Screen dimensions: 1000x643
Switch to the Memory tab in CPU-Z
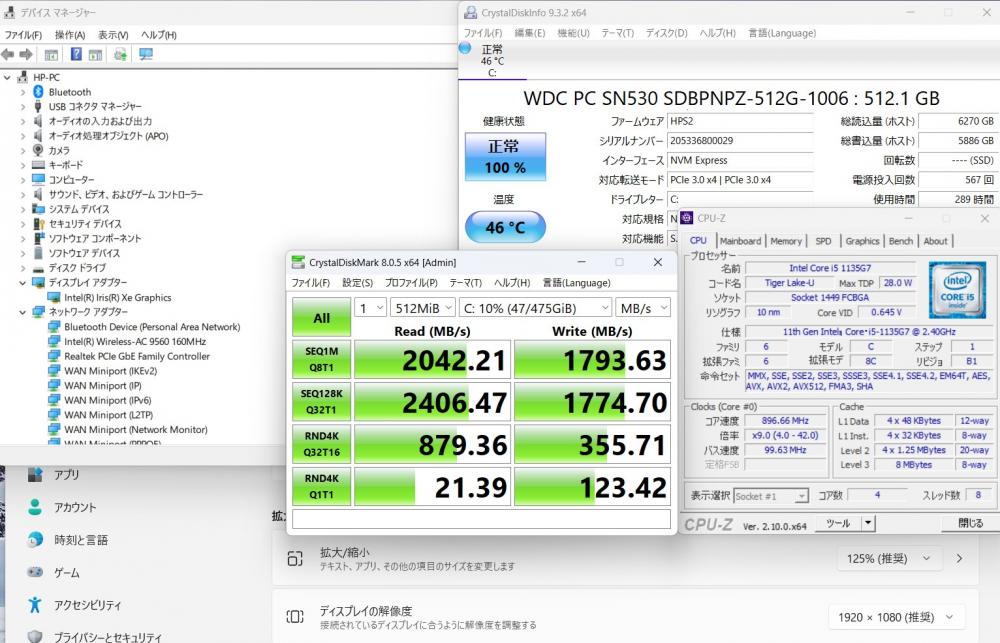coord(786,240)
